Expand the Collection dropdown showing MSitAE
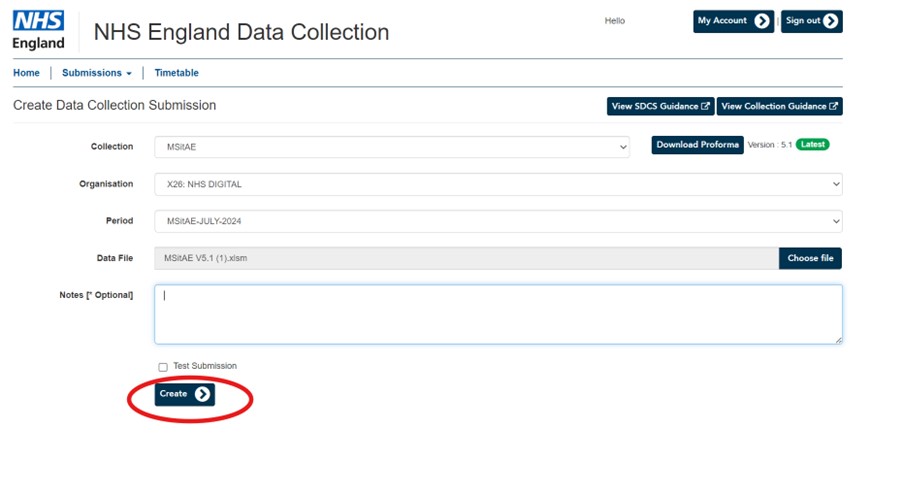Viewport: 903px width, 494px height. click(x=392, y=147)
